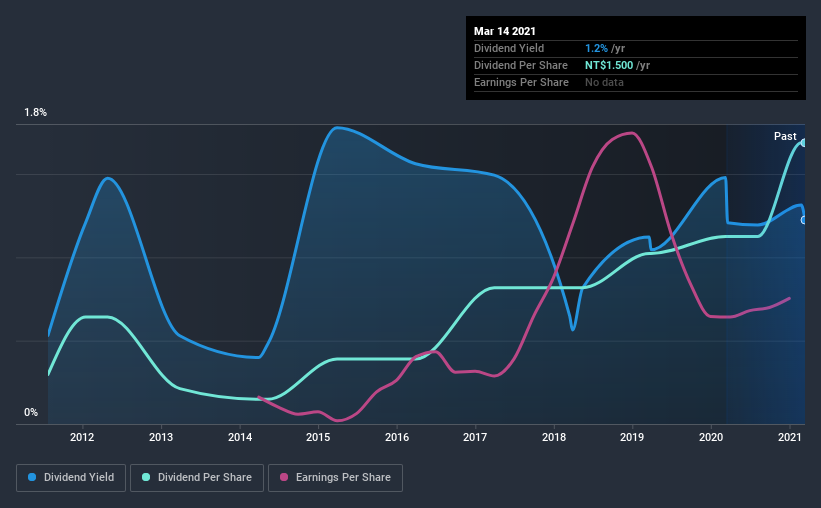Click the Dividend Per Share tooltip row label
Image resolution: width=821 pixels, height=508 pixels.
point(521,65)
